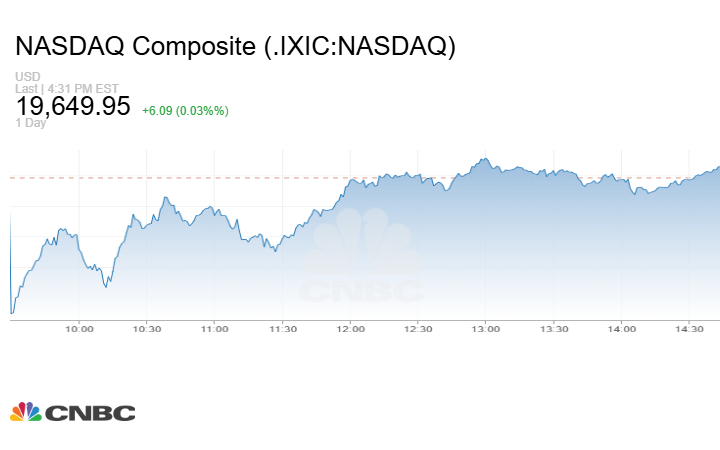720x450 pixels.
Task: Click the 13:30 time axis label
Action: pyautogui.click(x=554, y=328)
